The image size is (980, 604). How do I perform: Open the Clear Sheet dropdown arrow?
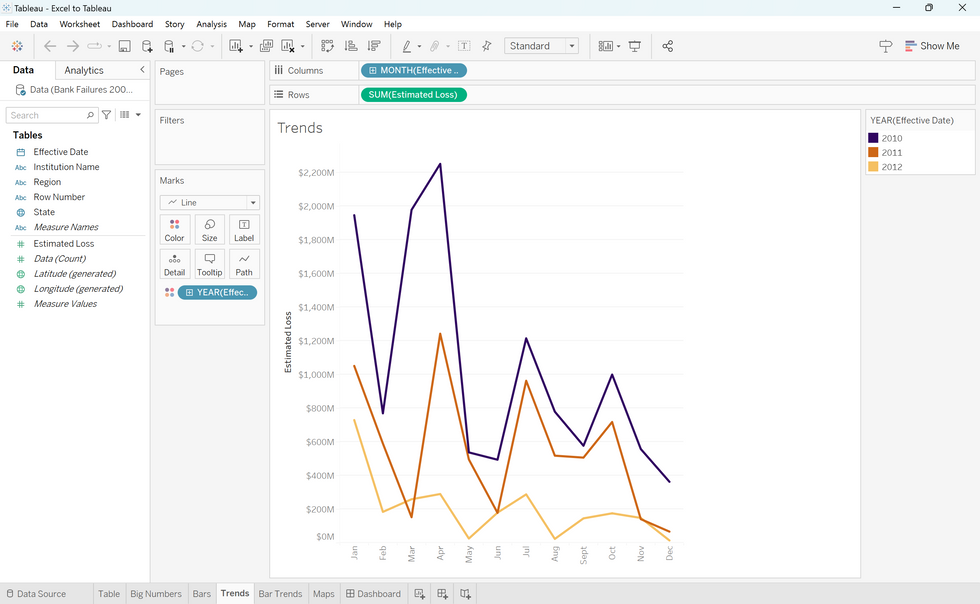(x=302, y=46)
